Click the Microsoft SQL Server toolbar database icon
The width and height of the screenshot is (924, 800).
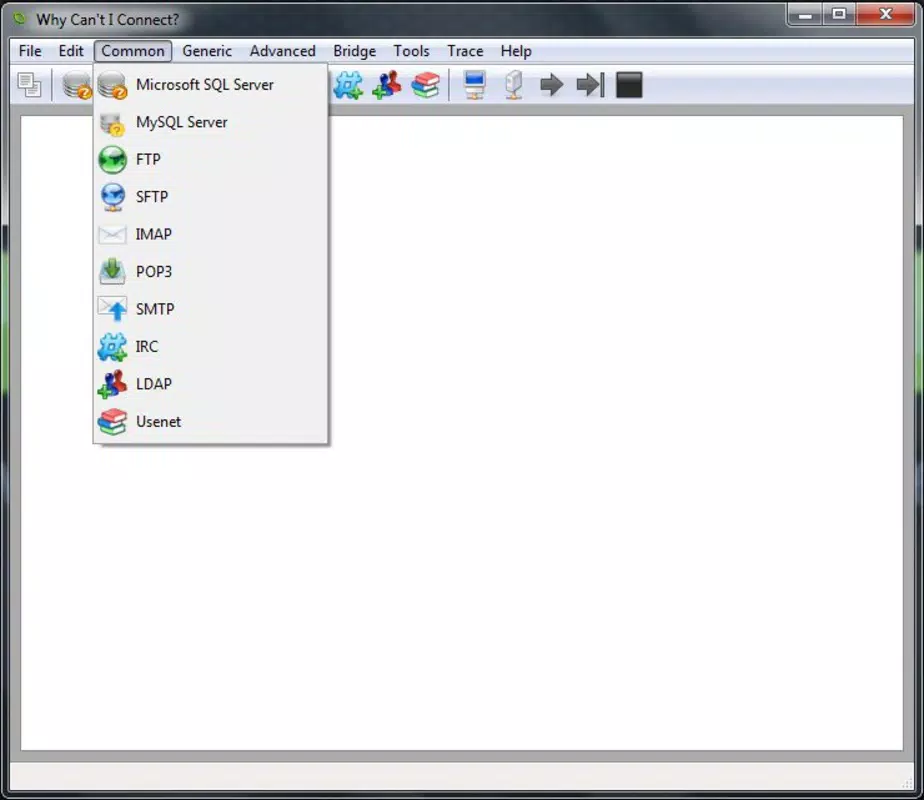pyautogui.click(x=77, y=85)
